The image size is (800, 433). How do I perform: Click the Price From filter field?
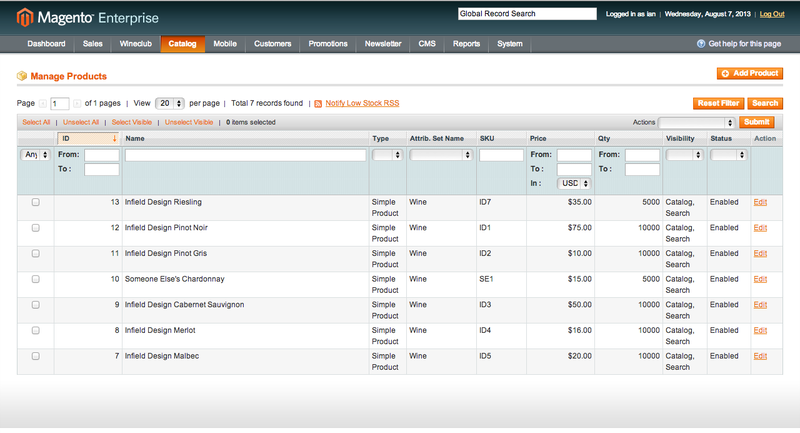pos(574,155)
